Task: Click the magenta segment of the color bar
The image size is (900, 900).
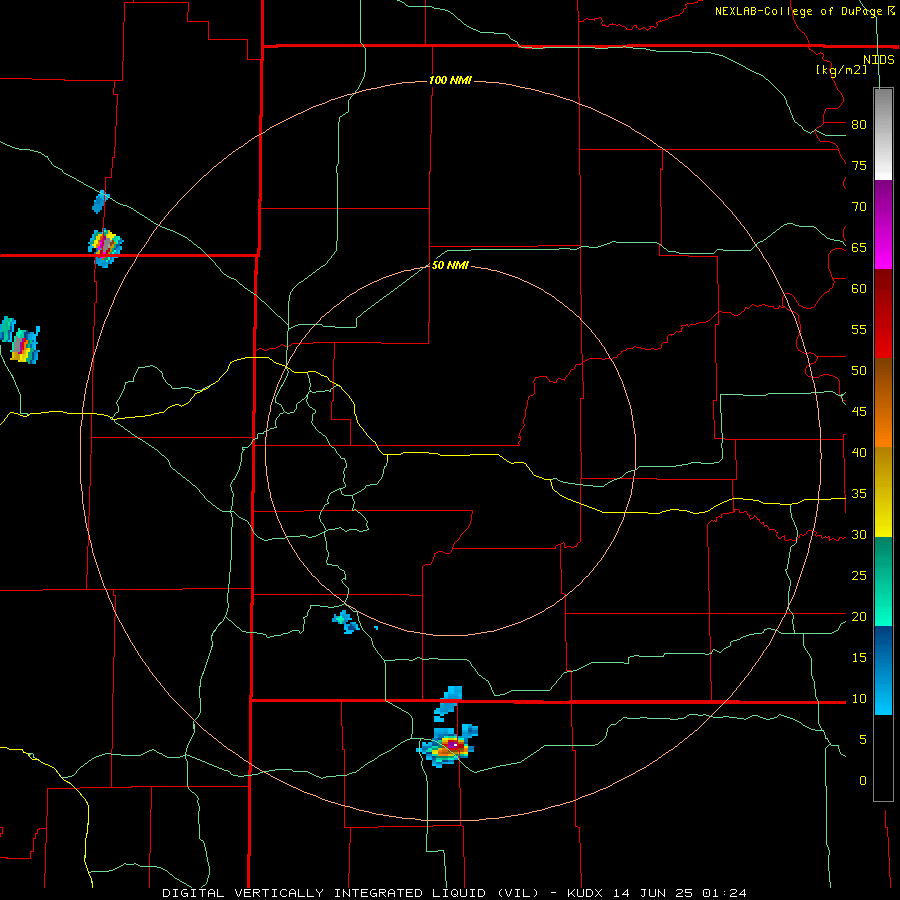Action: pos(883,225)
